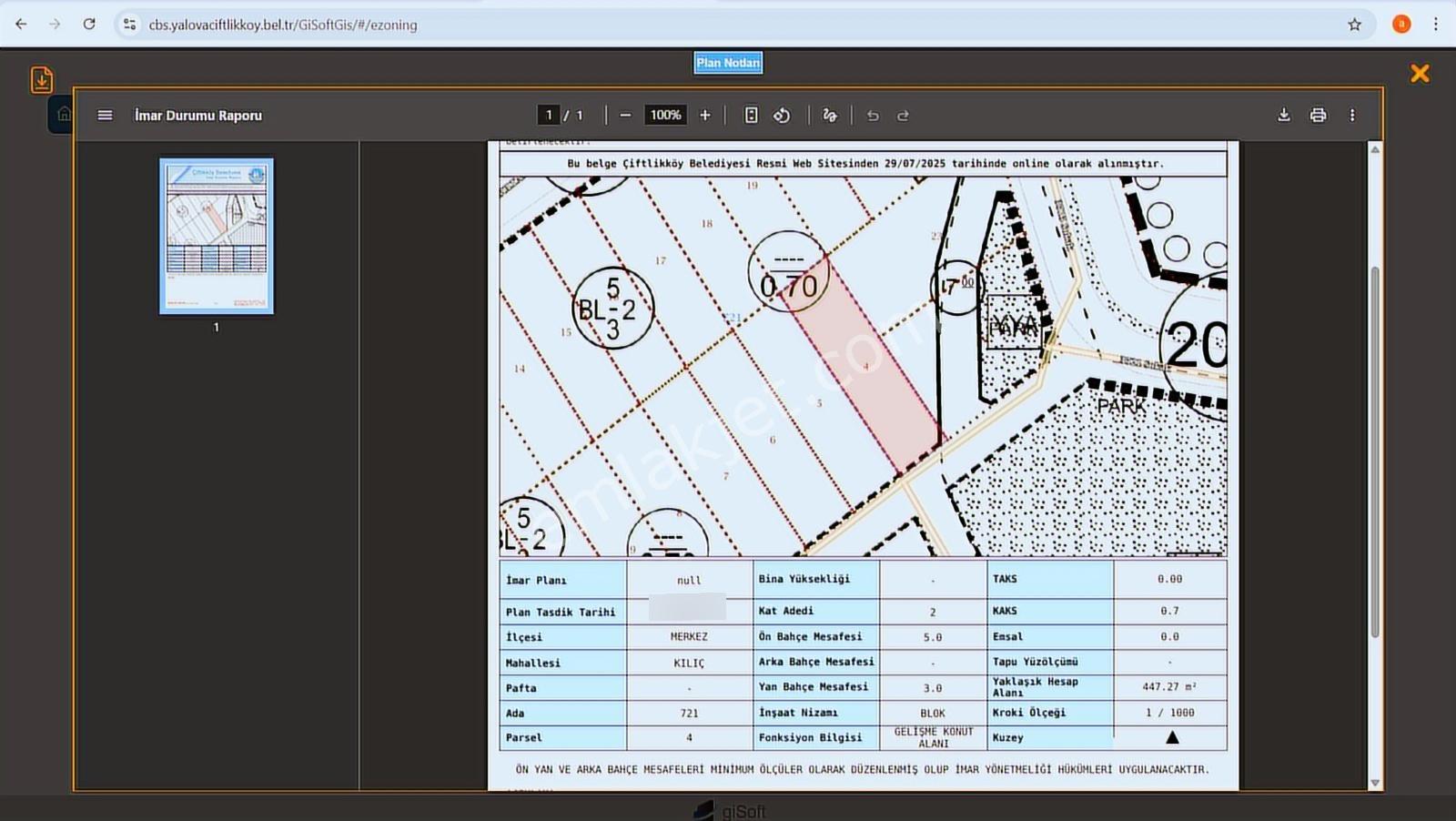Click the Plan Notları button

tap(728, 63)
